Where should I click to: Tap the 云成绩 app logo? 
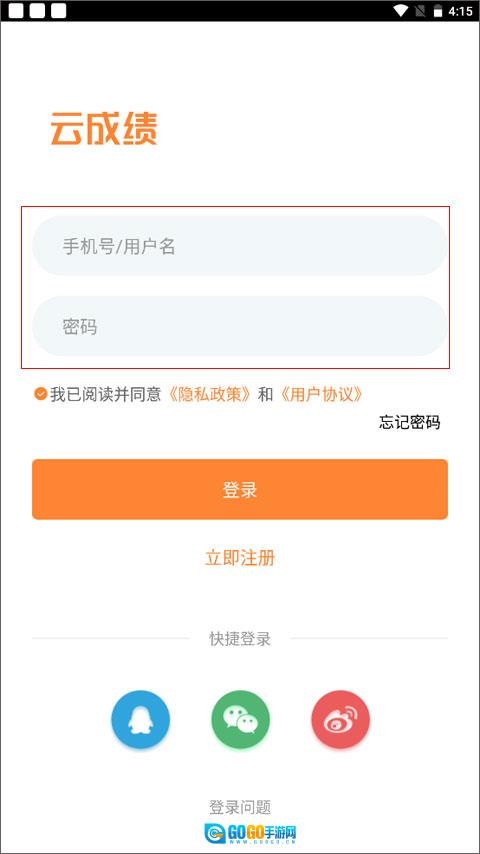click(104, 129)
